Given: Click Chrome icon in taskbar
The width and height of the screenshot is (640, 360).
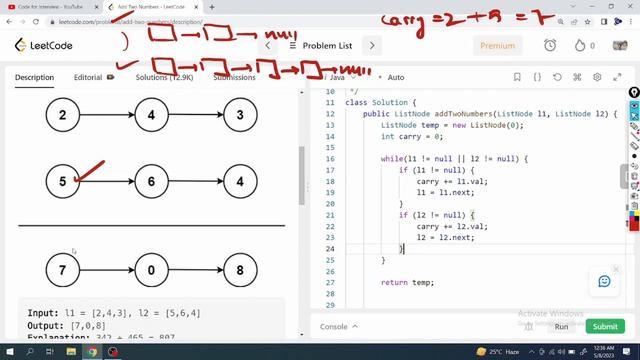Looking at the screenshot, I should [x=93, y=351].
